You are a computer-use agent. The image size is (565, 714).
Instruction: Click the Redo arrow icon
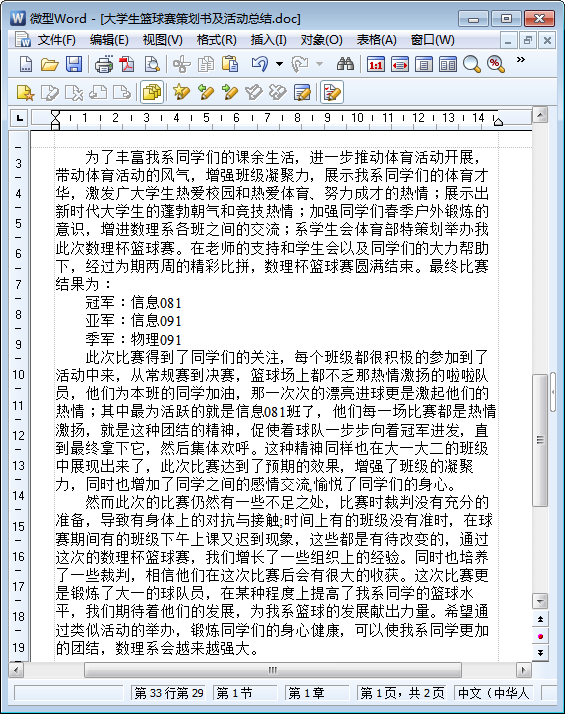pyautogui.click(x=300, y=64)
